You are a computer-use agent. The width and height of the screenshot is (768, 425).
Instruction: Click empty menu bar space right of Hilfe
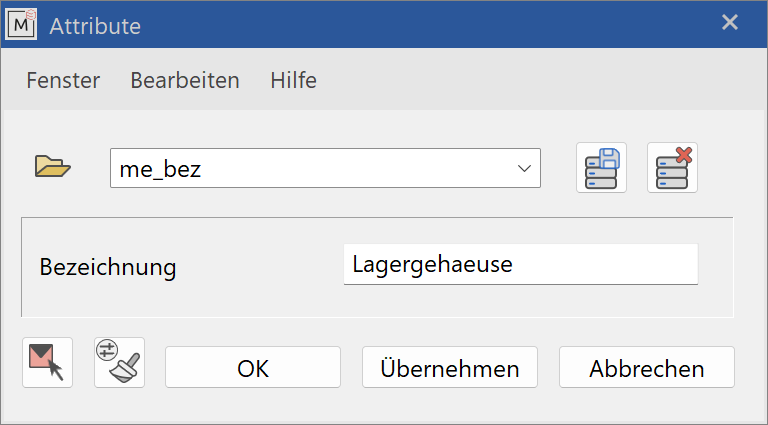coord(539,80)
